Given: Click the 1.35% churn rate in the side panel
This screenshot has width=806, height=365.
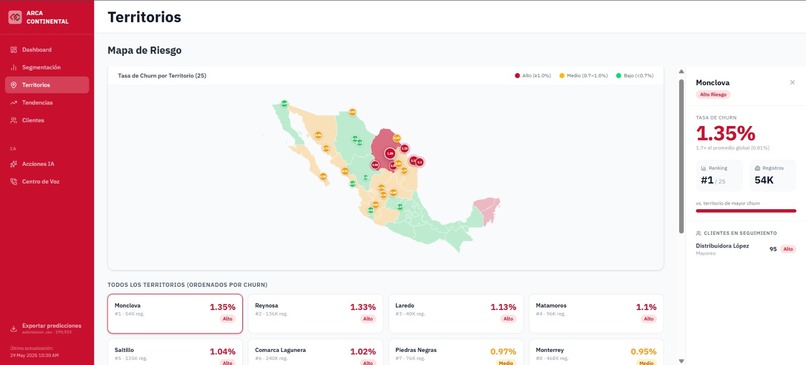Looking at the screenshot, I should pyautogui.click(x=725, y=134).
